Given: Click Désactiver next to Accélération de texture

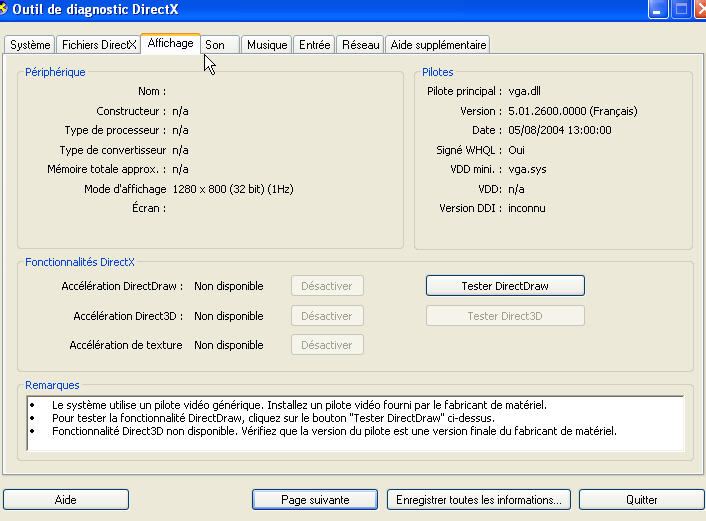Looking at the screenshot, I should pos(327,345).
